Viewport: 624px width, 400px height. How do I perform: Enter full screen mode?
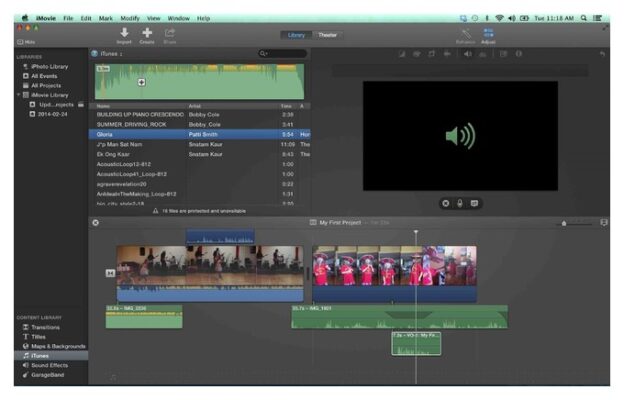(605, 28)
